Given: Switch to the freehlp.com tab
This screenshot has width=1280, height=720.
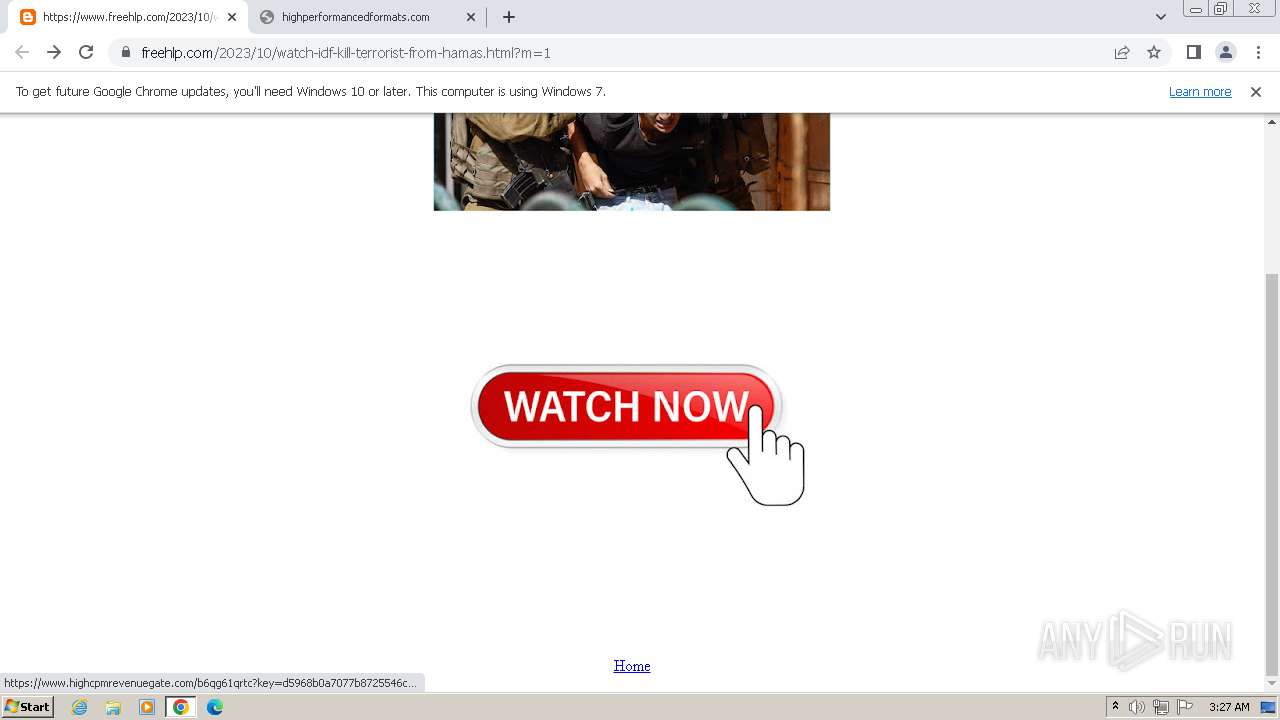Looking at the screenshot, I should click(x=128, y=17).
